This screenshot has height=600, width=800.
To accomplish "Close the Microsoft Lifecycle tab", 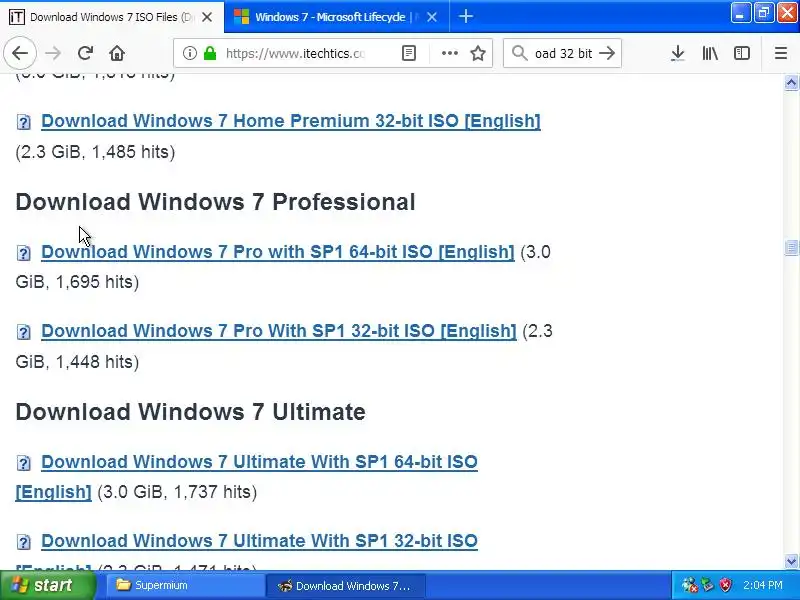I will [x=432, y=17].
